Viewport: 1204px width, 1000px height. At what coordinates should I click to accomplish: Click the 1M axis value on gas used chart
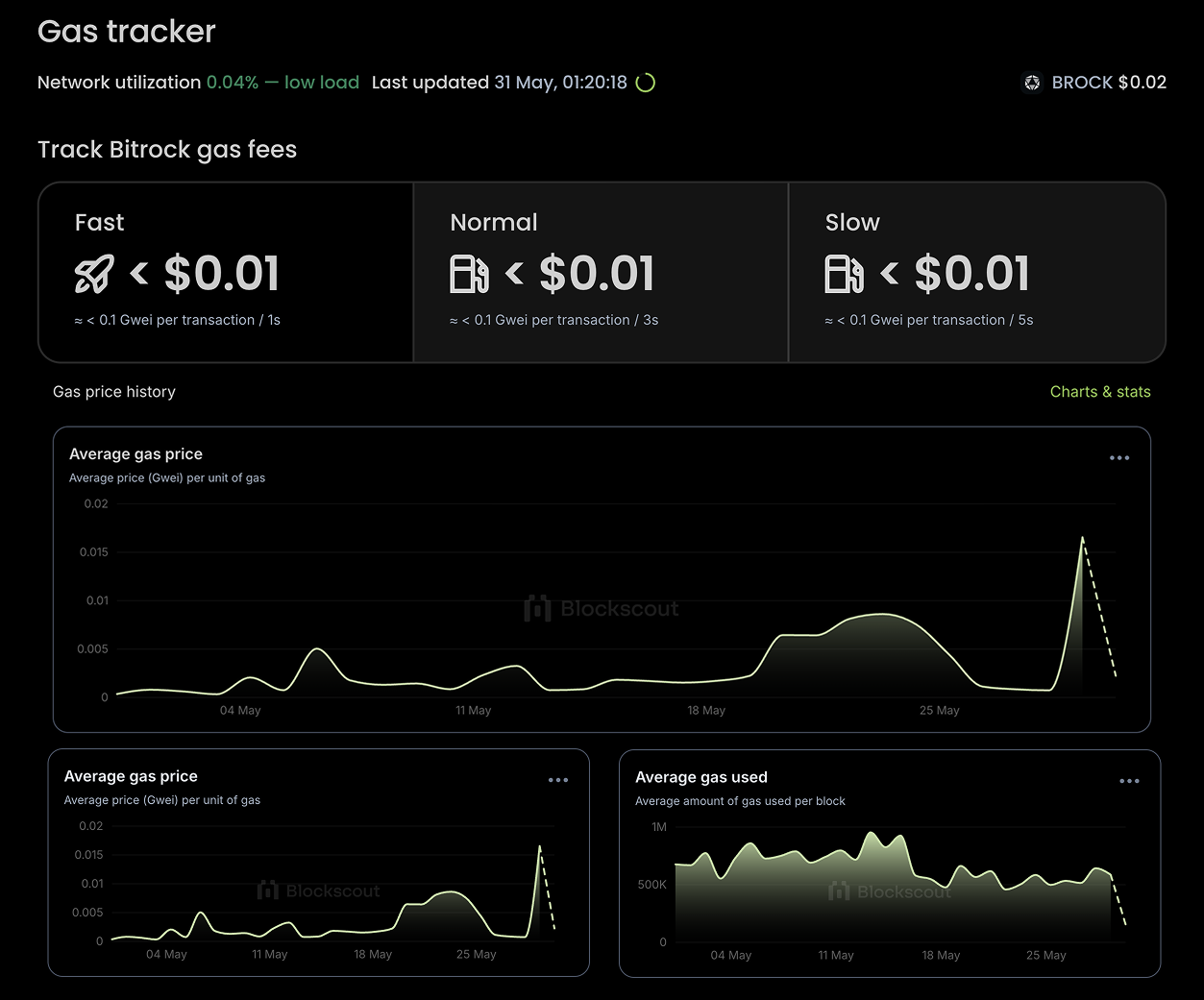pos(659,827)
